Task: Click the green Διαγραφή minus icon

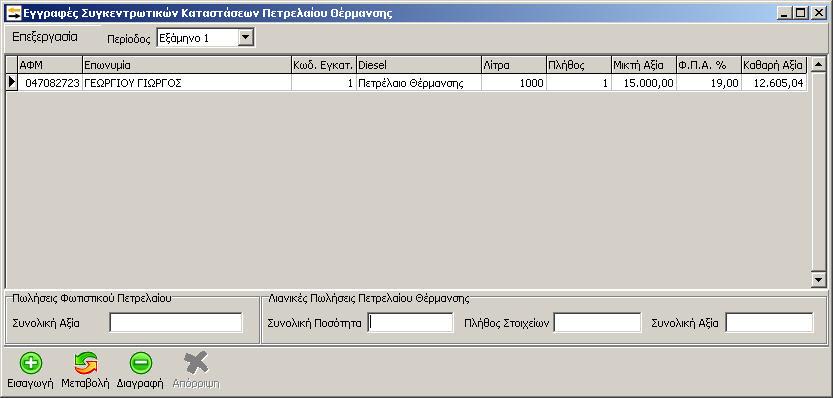Action: pyautogui.click(x=141, y=363)
